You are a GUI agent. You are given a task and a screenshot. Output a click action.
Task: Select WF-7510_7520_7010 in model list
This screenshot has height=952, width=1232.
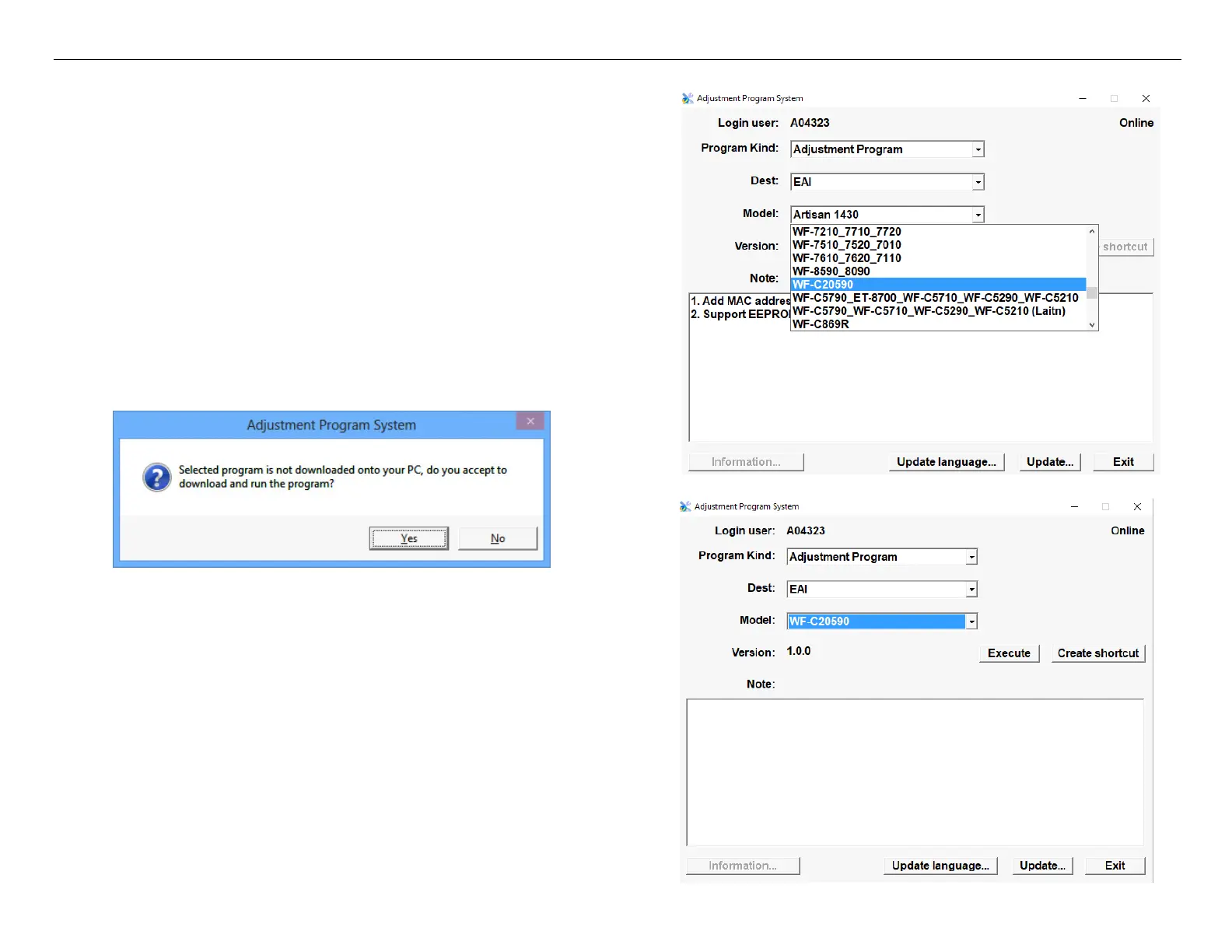[938, 245]
